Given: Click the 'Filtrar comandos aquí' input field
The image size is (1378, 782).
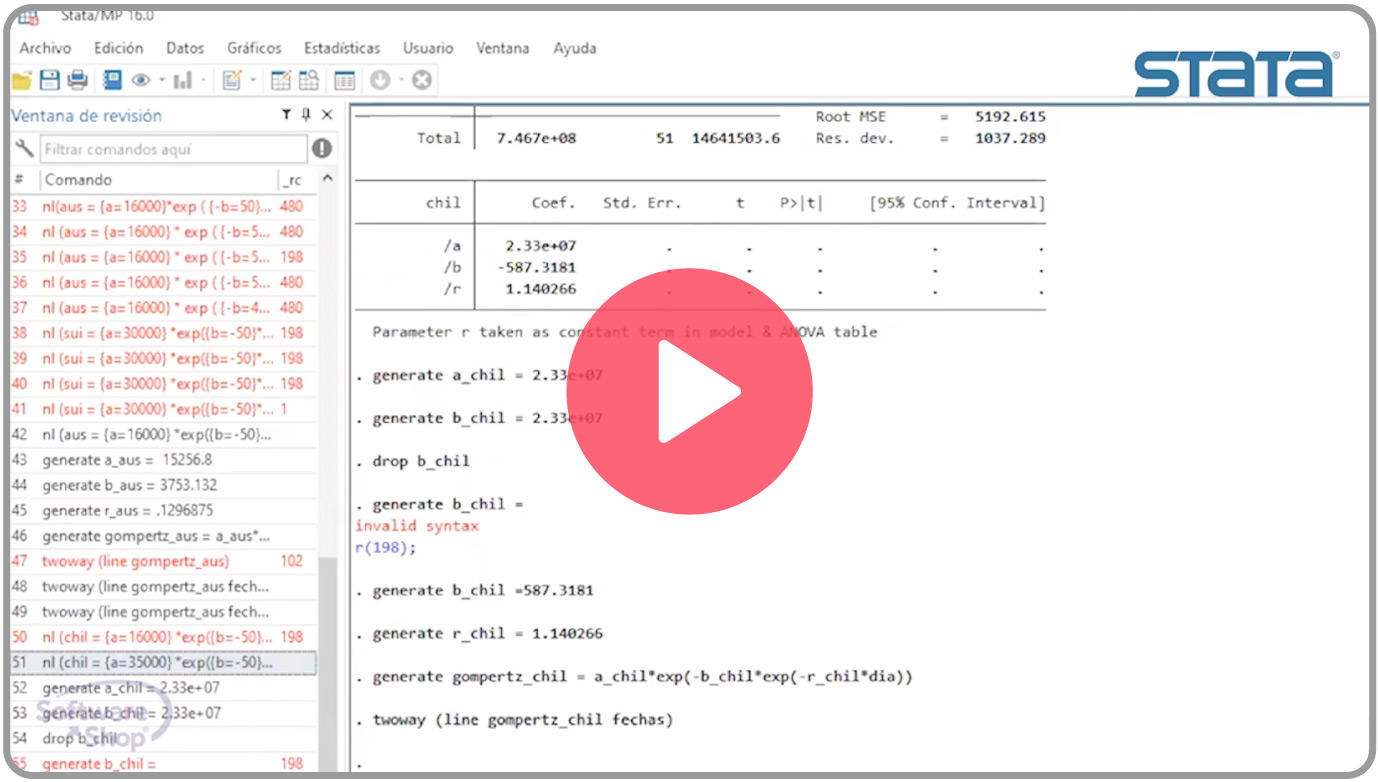Looking at the screenshot, I should tap(173, 149).
